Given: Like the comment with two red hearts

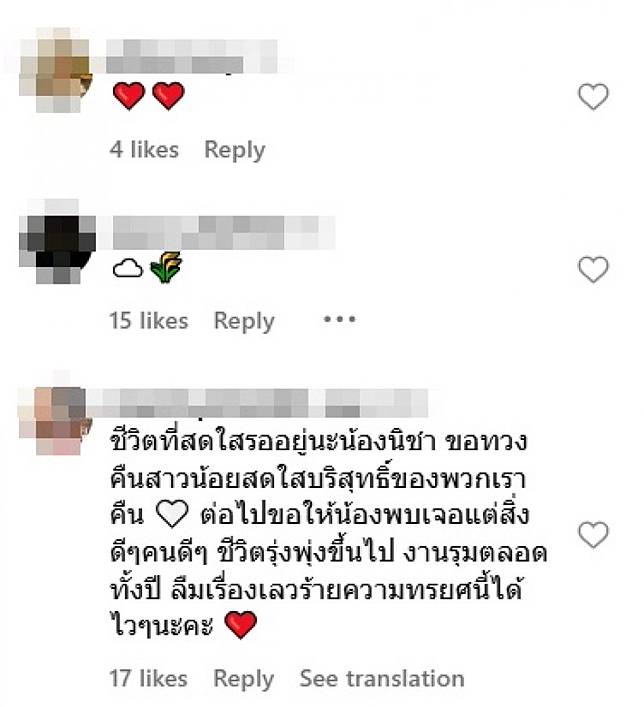Looking at the screenshot, I should click(x=593, y=96).
